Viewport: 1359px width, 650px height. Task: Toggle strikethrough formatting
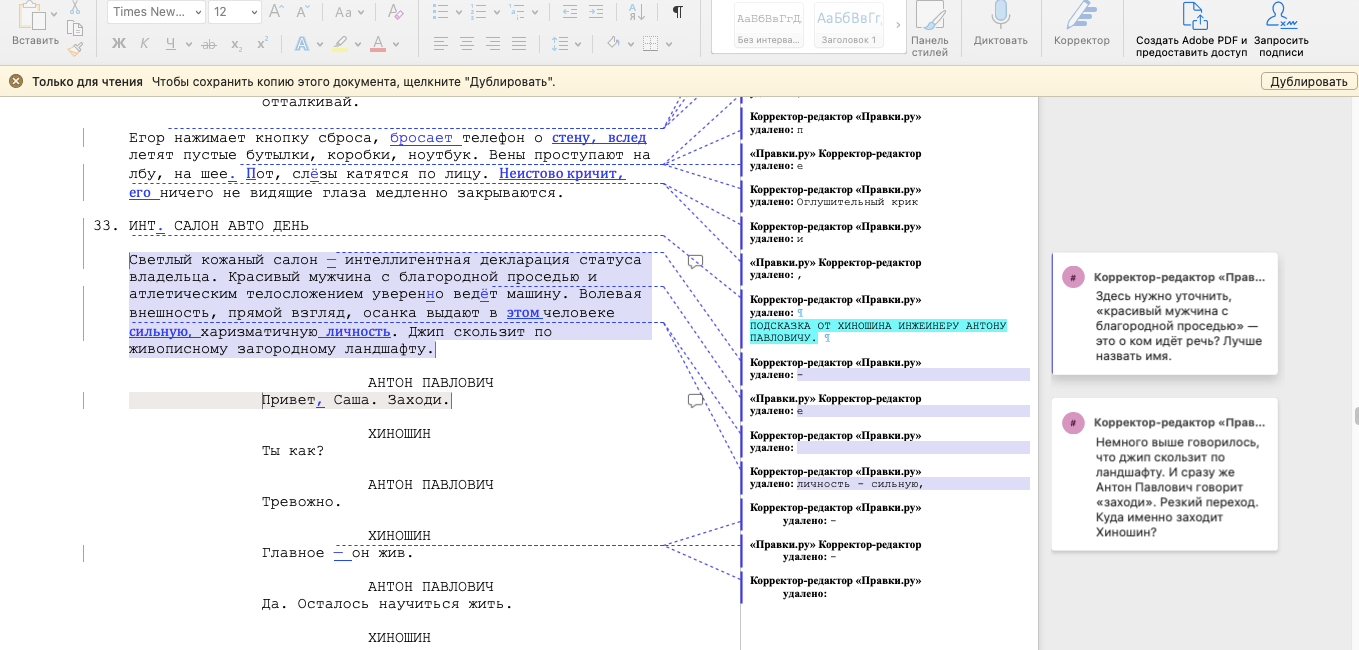pos(209,43)
